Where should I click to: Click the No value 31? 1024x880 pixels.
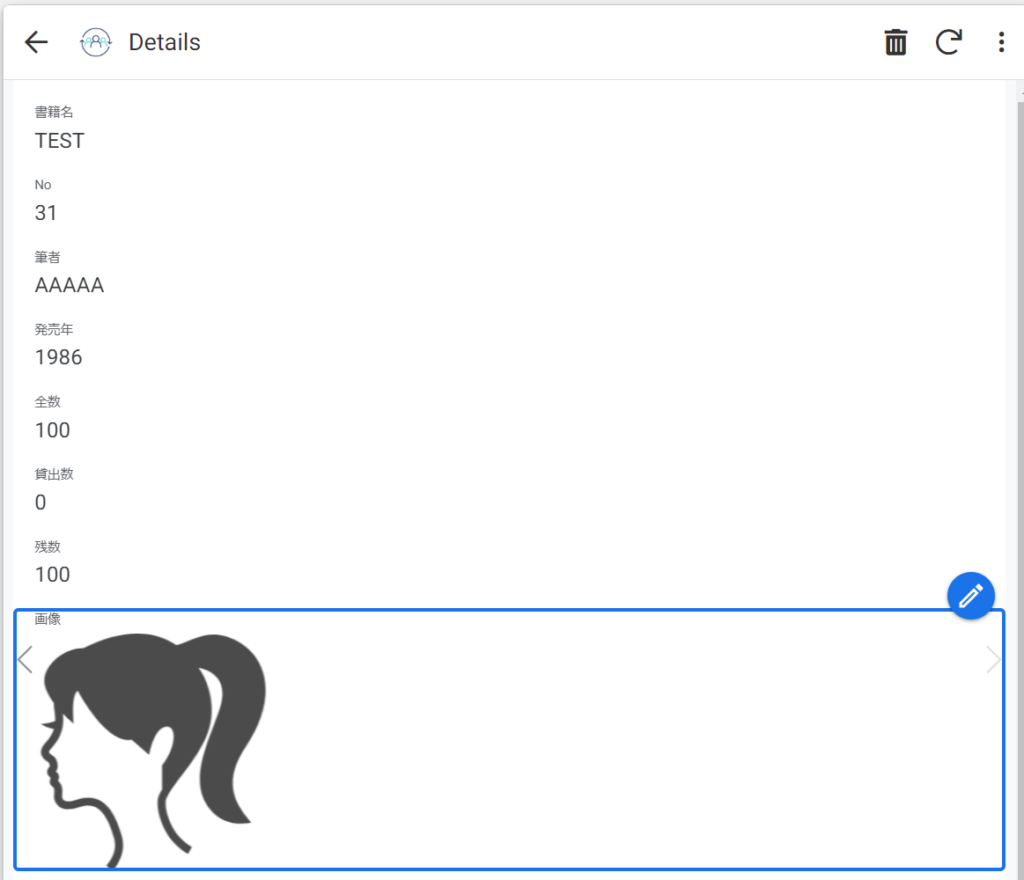46,213
